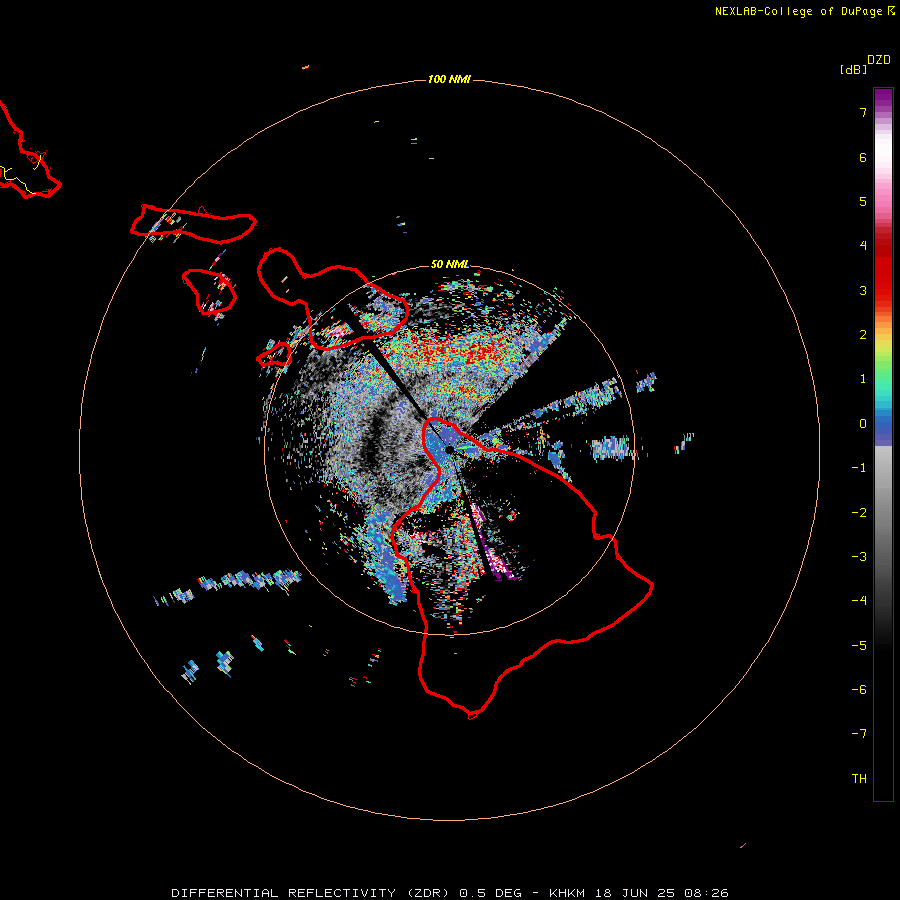The width and height of the screenshot is (900, 900).
Task: Click the 7 tick on color scale
Action: [863, 112]
